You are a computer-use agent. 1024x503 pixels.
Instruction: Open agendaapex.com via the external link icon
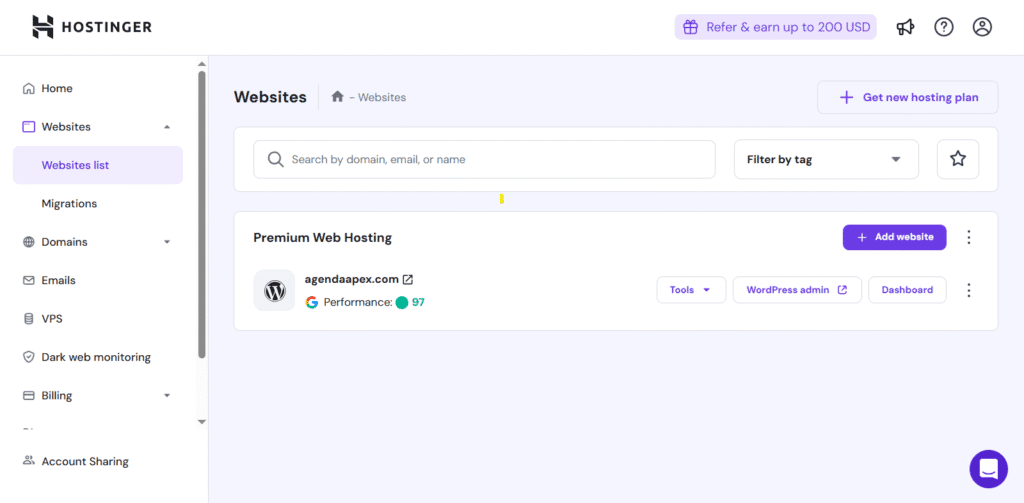click(x=408, y=280)
